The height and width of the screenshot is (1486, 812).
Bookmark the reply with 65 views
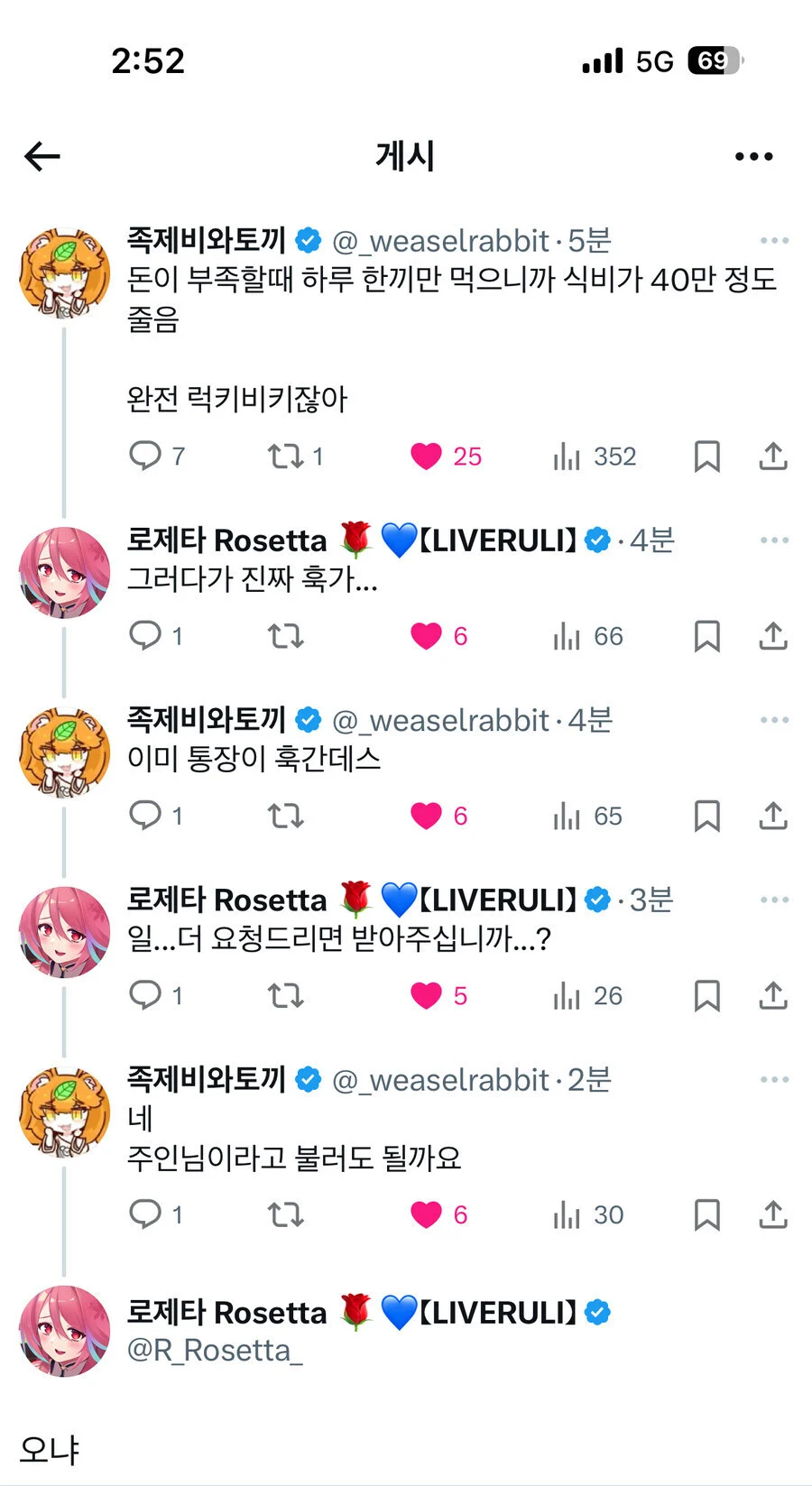click(706, 816)
